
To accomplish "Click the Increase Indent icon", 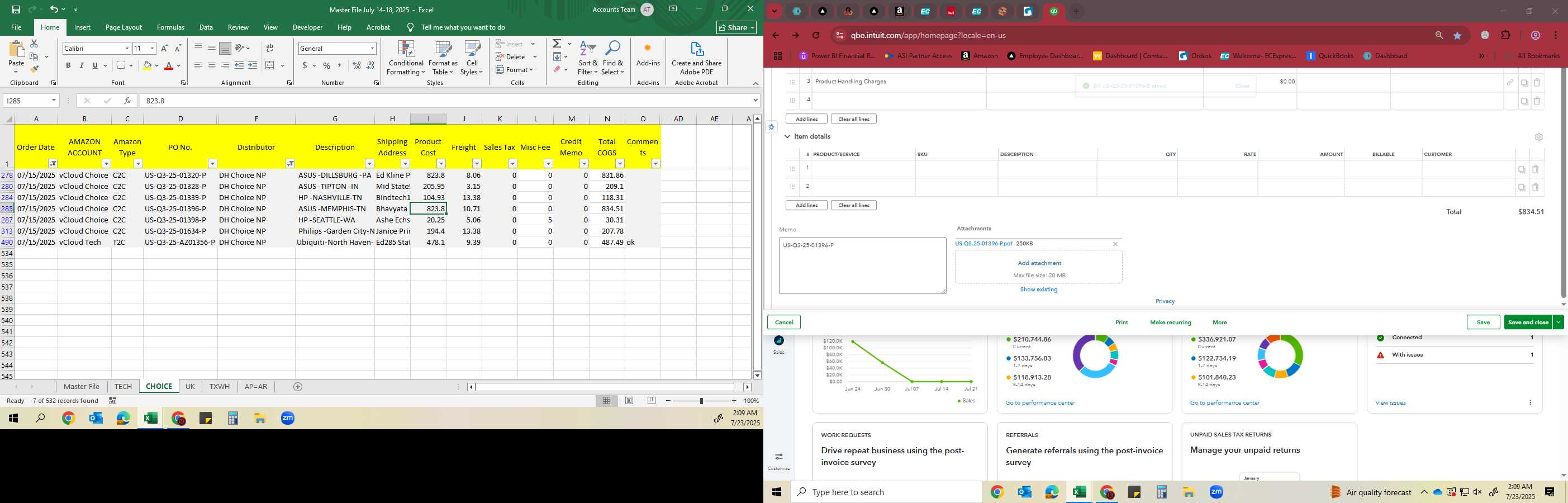I will (253, 65).
